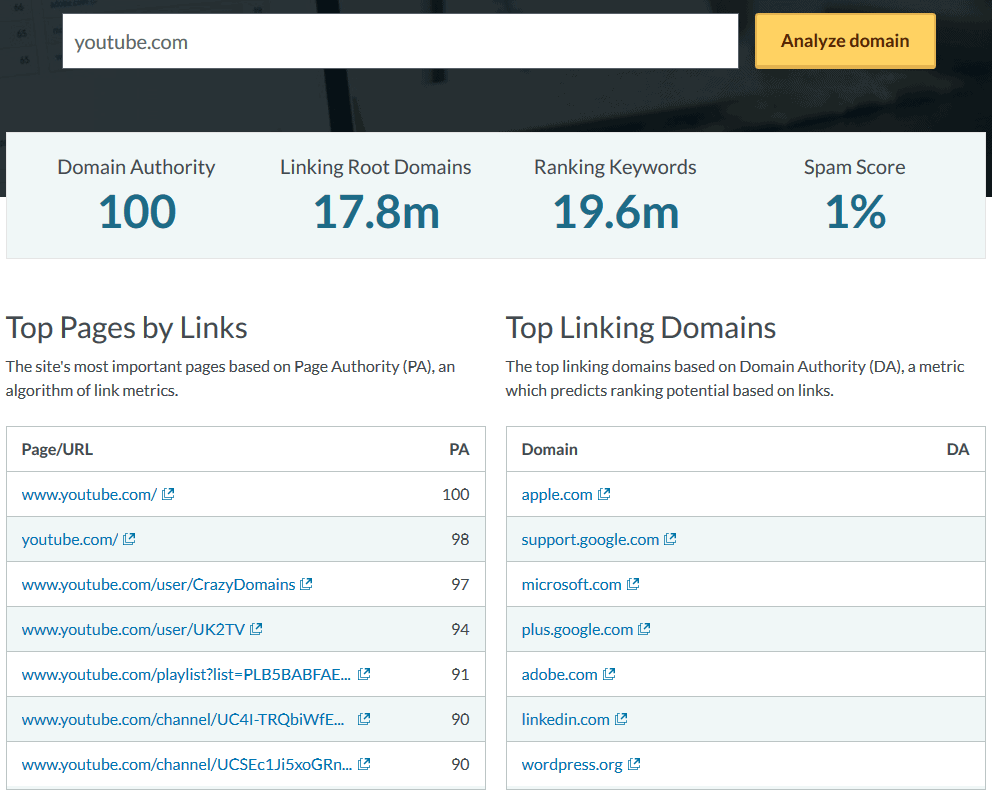Click the PA value 90 for channel UCSEc1Ji5xoGRn

460,765
